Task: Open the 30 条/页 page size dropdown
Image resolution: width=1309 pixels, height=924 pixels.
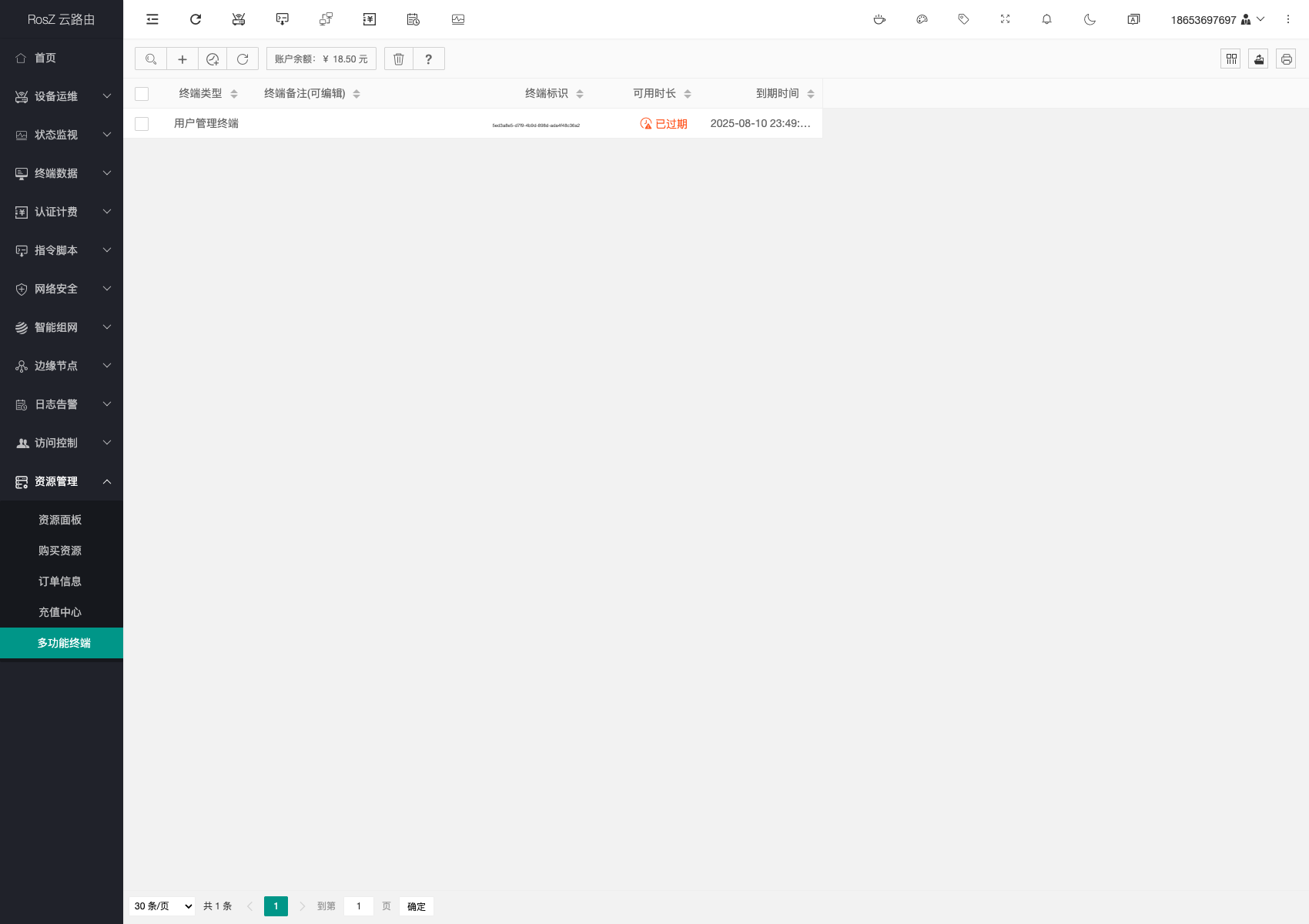Action: (163, 906)
